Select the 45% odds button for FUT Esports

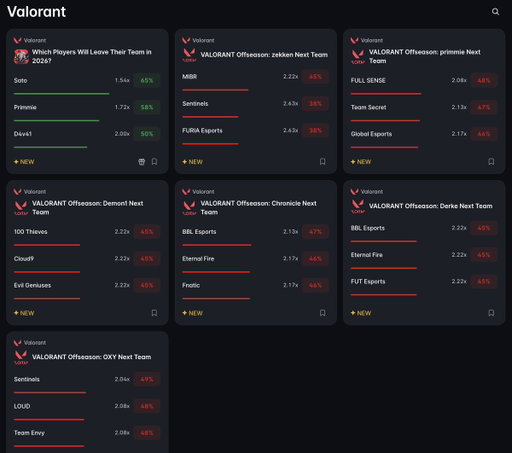484,281
